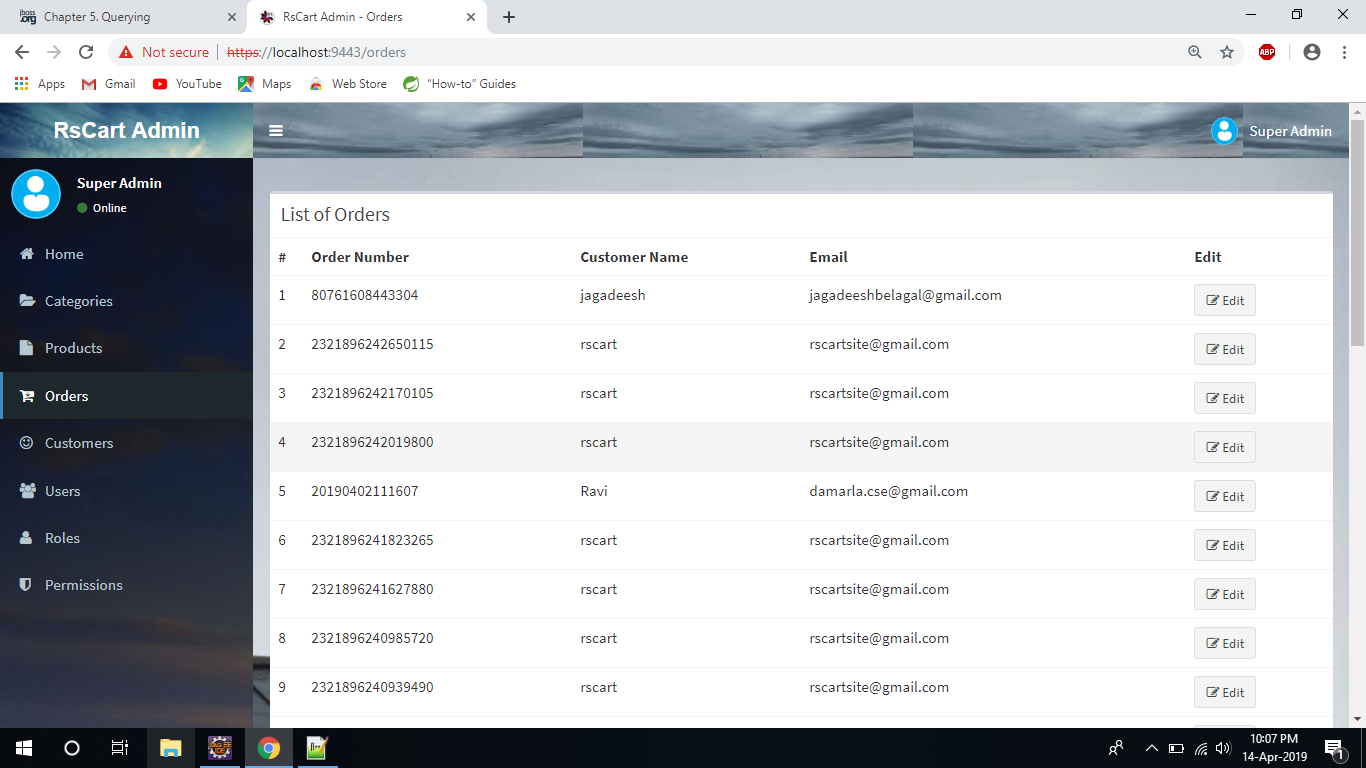The image size is (1366, 768).
Task: Toggle sidebar with the hamburger menu icon
Action: pyautogui.click(x=276, y=131)
